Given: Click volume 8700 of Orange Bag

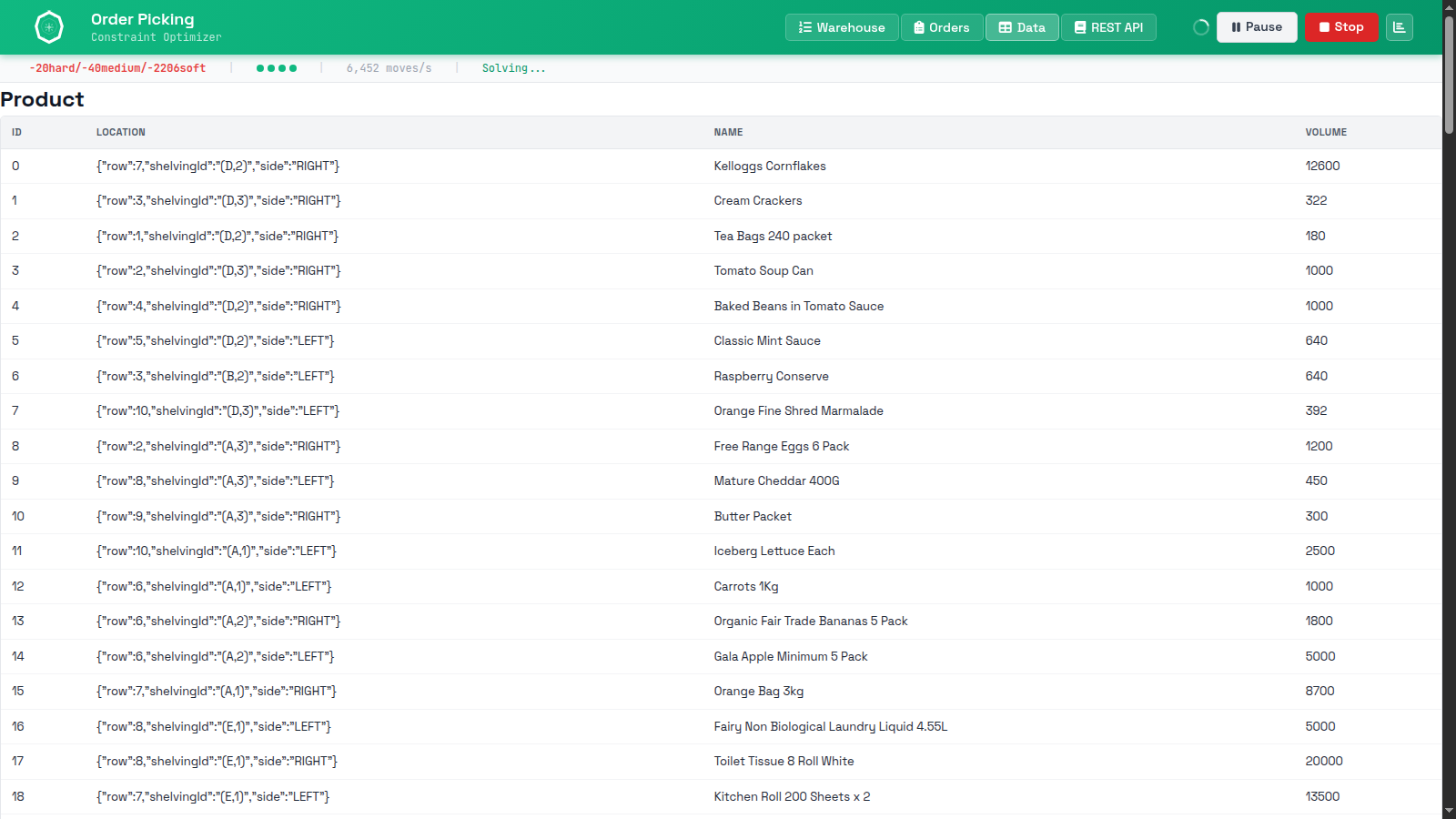Looking at the screenshot, I should 1319,691.
